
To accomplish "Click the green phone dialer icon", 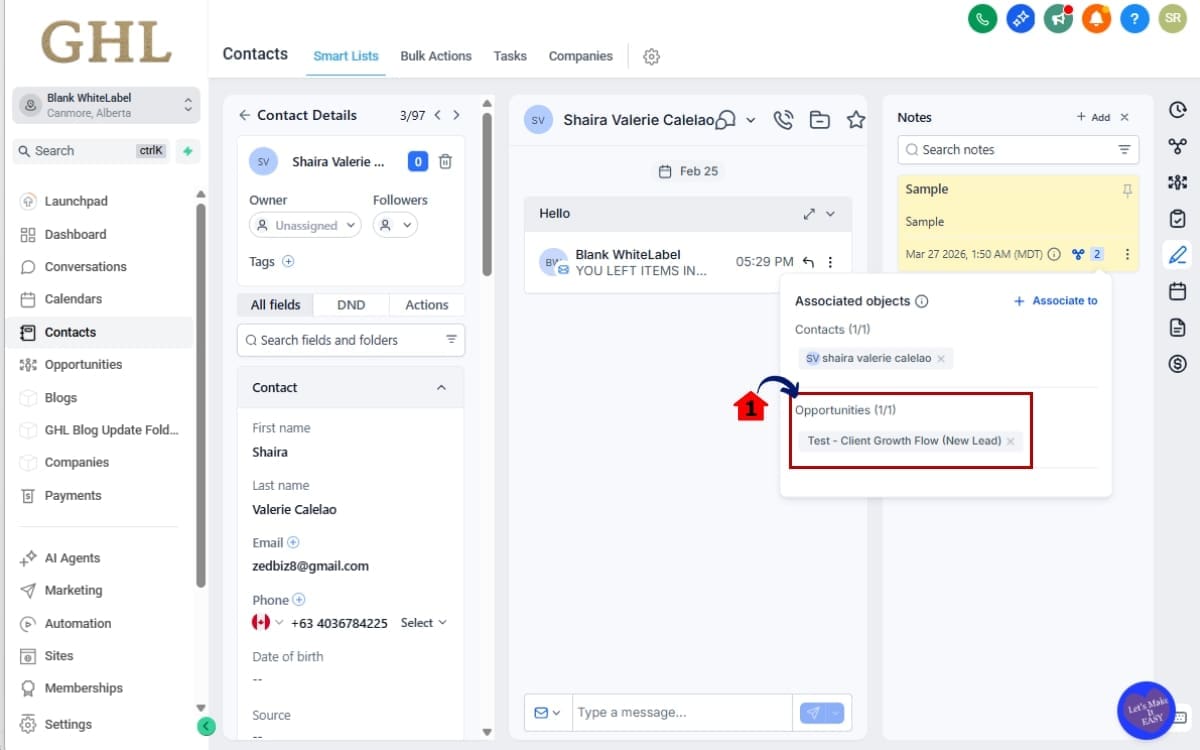I will (983, 18).
